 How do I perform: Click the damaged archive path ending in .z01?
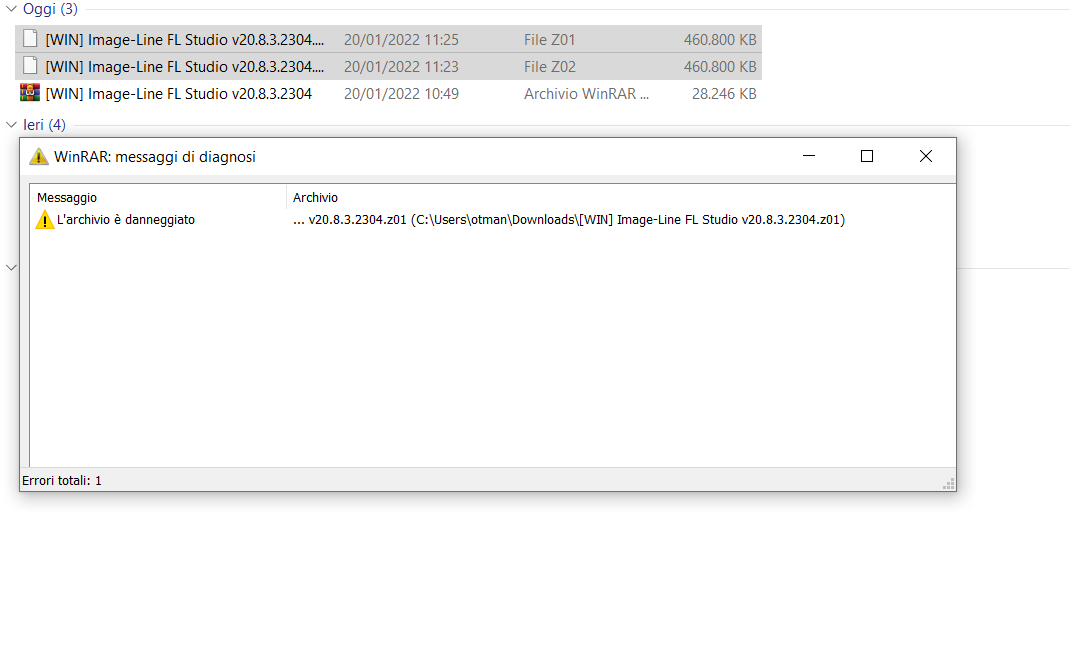point(568,220)
